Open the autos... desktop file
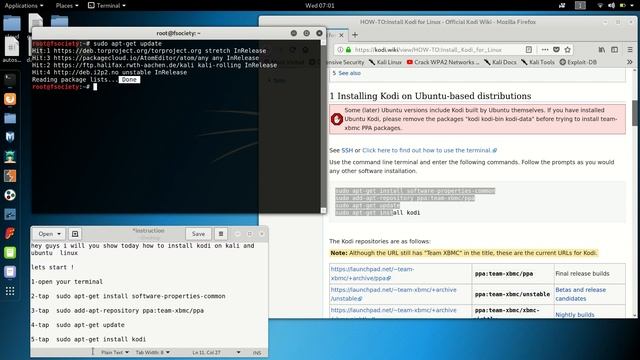640x360 pixels. [x=11, y=51]
